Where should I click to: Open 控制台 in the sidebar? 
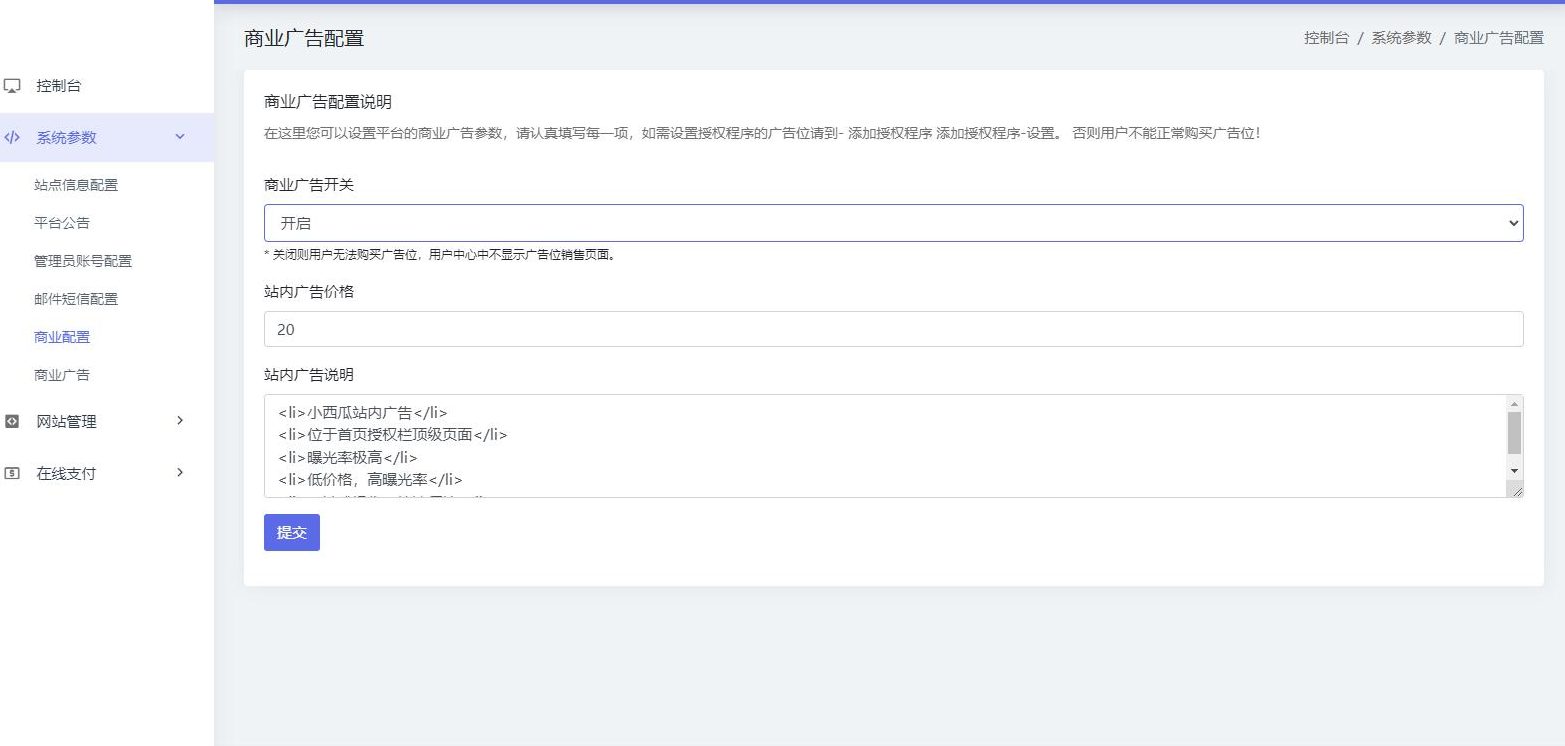pyautogui.click(x=59, y=86)
